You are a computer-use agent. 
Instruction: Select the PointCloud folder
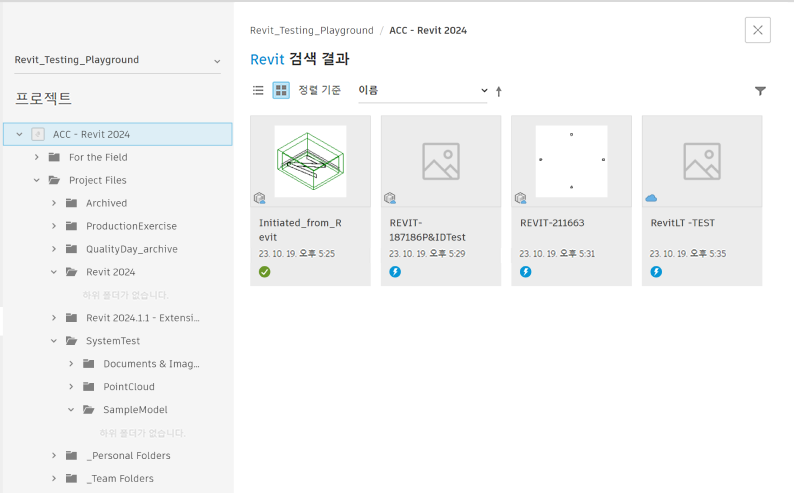[129, 387]
